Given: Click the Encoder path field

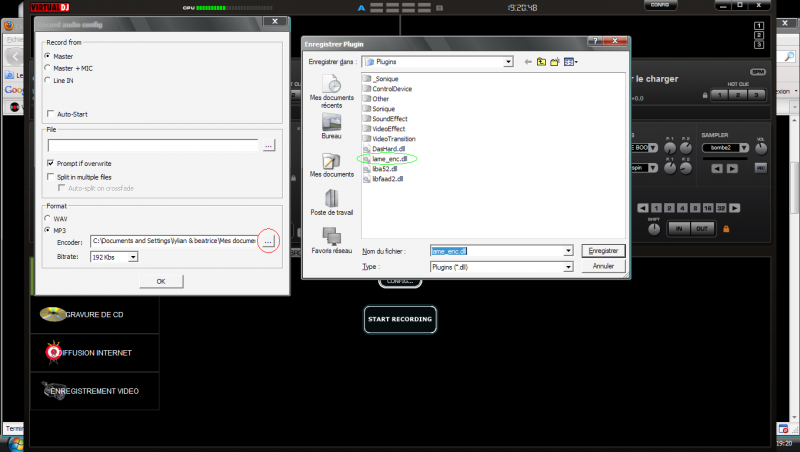Looking at the screenshot, I should (x=173, y=241).
